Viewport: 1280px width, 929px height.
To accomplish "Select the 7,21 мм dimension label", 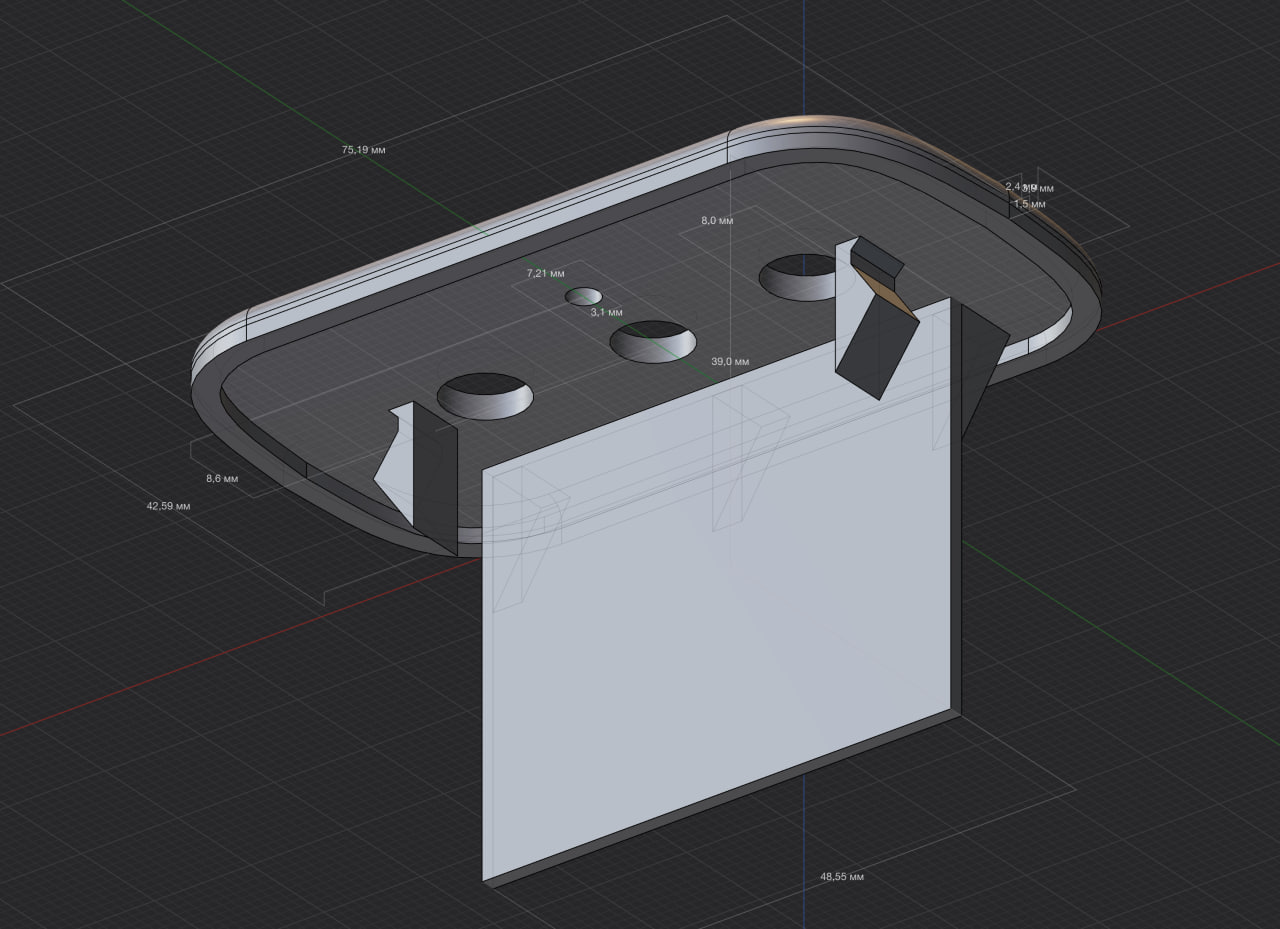I will coord(545,273).
